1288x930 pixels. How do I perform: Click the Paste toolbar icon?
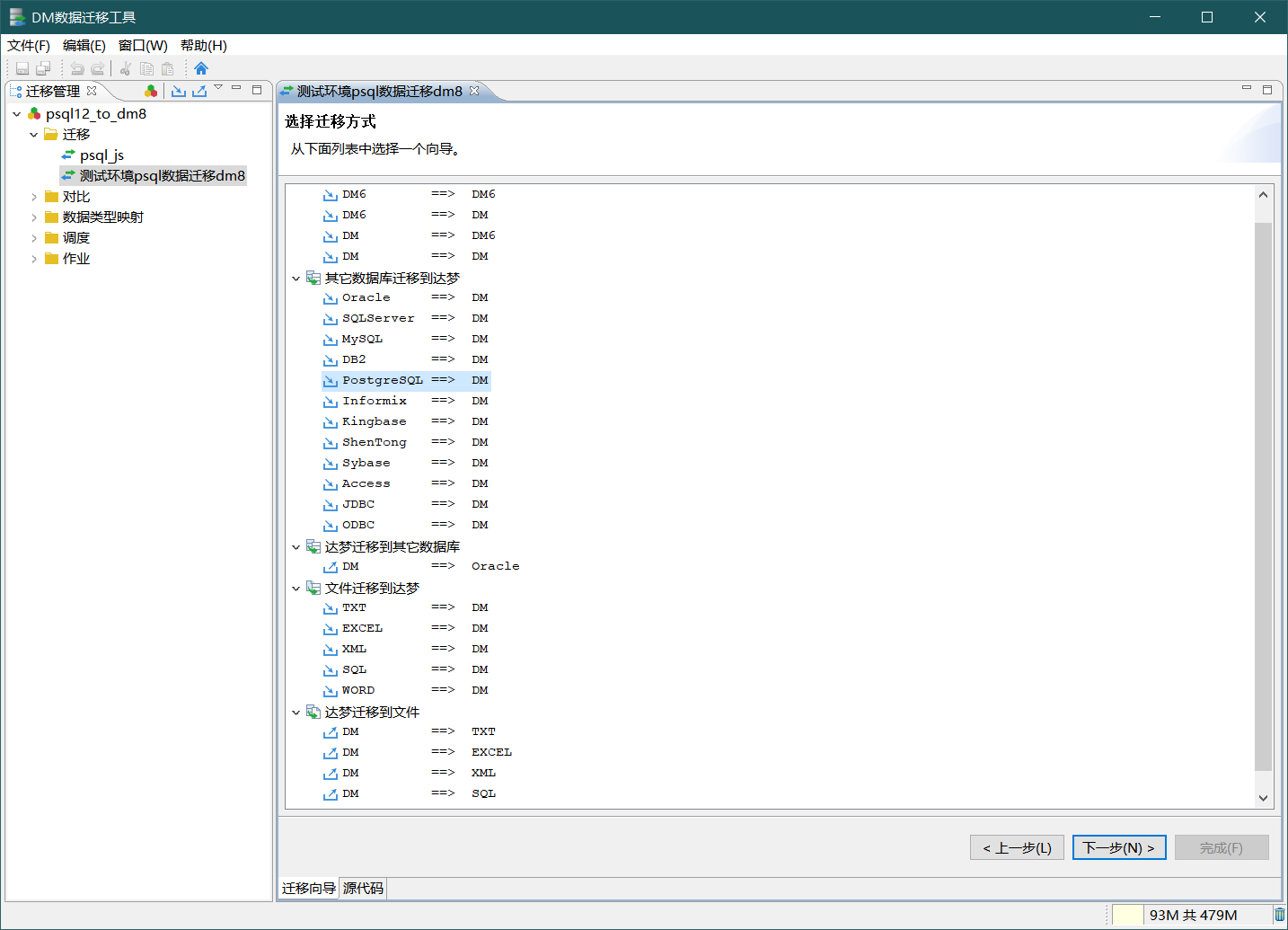point(167,69)
